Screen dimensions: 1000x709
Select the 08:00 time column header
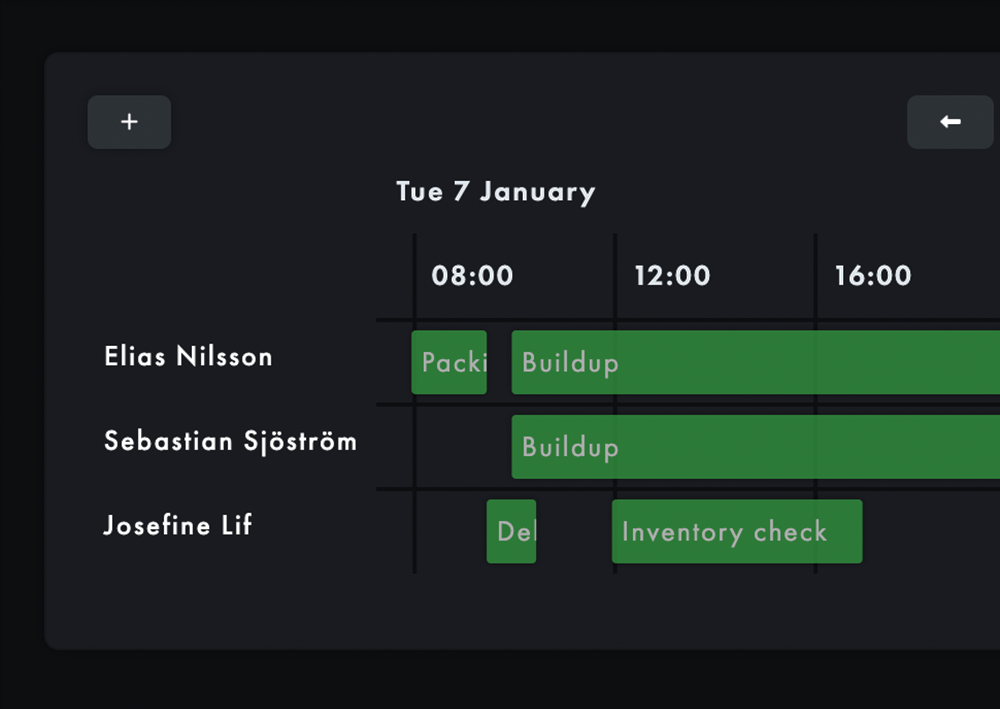472,276
